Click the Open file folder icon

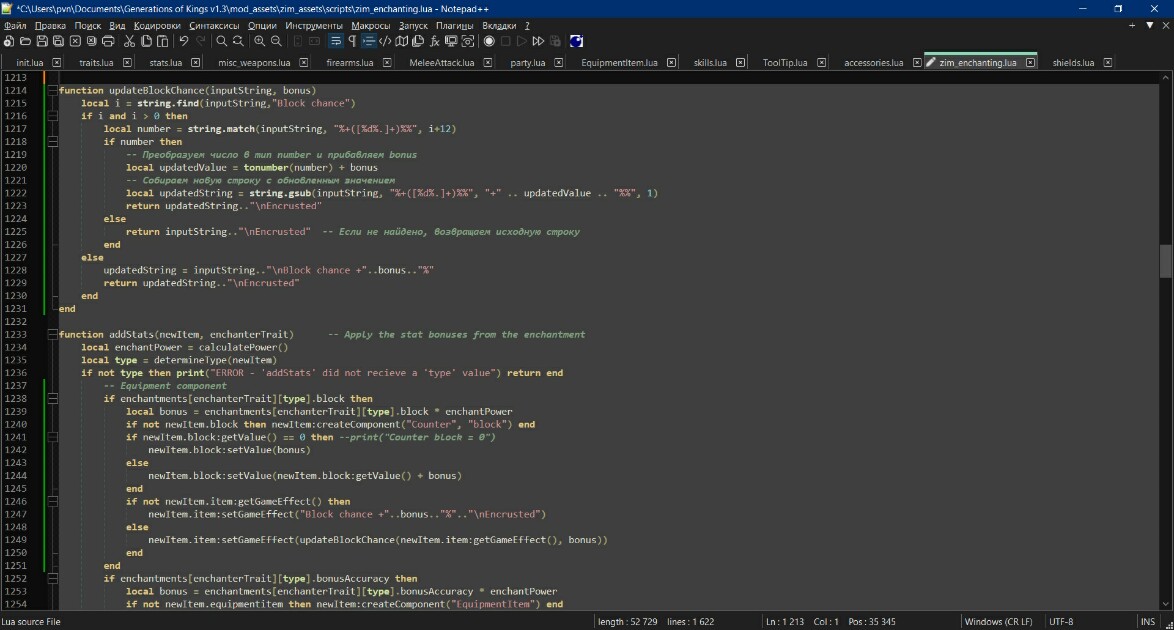click(25, 41)
